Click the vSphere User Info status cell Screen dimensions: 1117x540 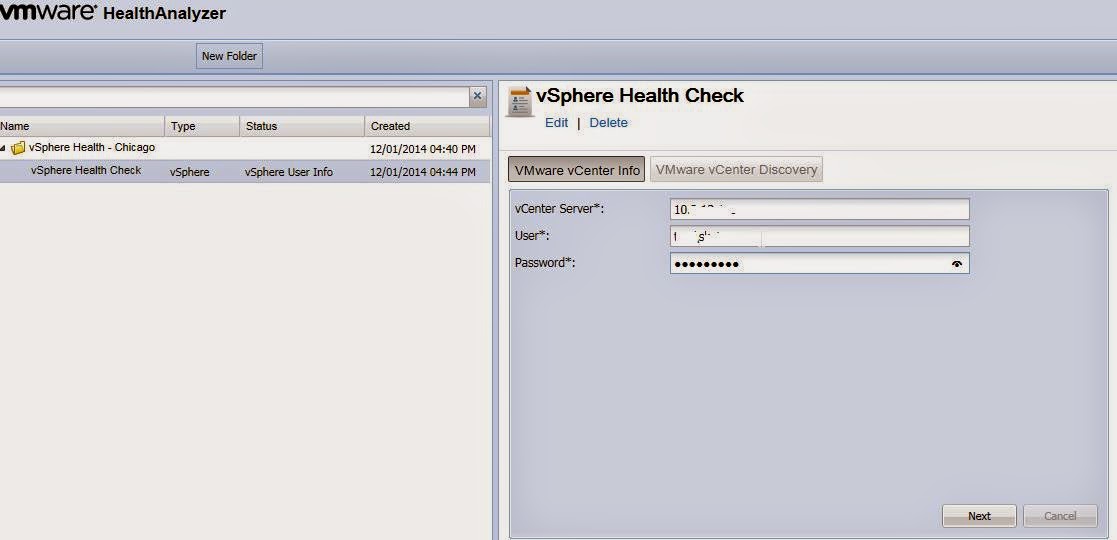click(289, 172)
